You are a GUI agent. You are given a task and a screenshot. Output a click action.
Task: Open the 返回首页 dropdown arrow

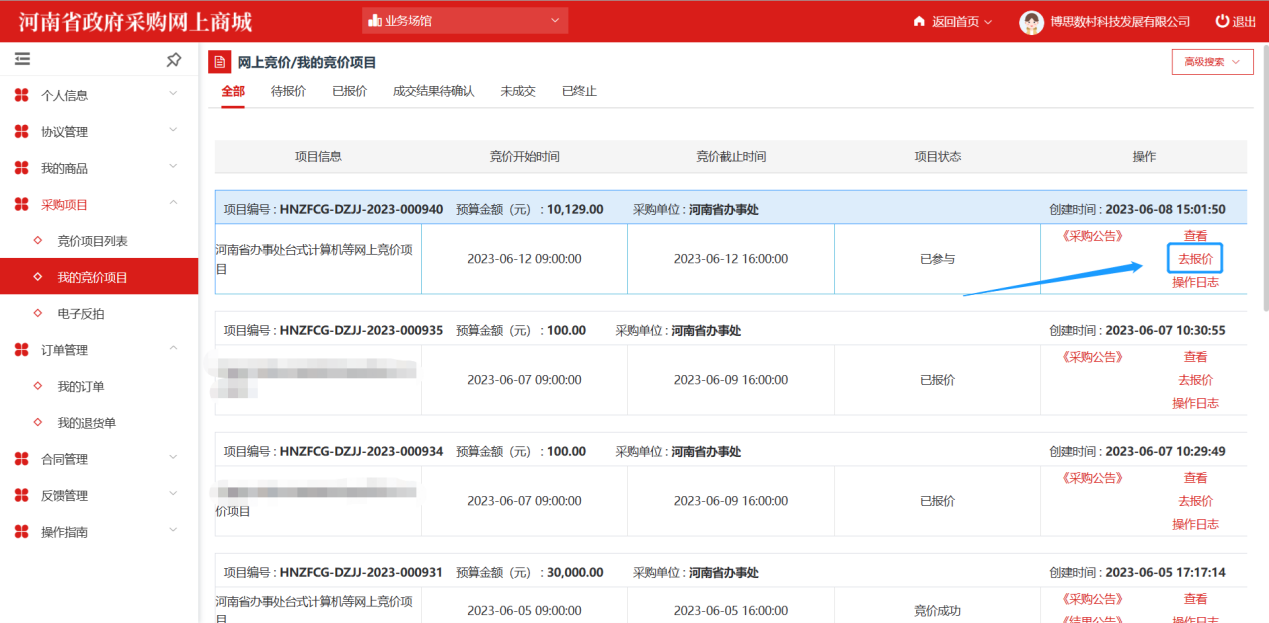click(x=988, y=22)
